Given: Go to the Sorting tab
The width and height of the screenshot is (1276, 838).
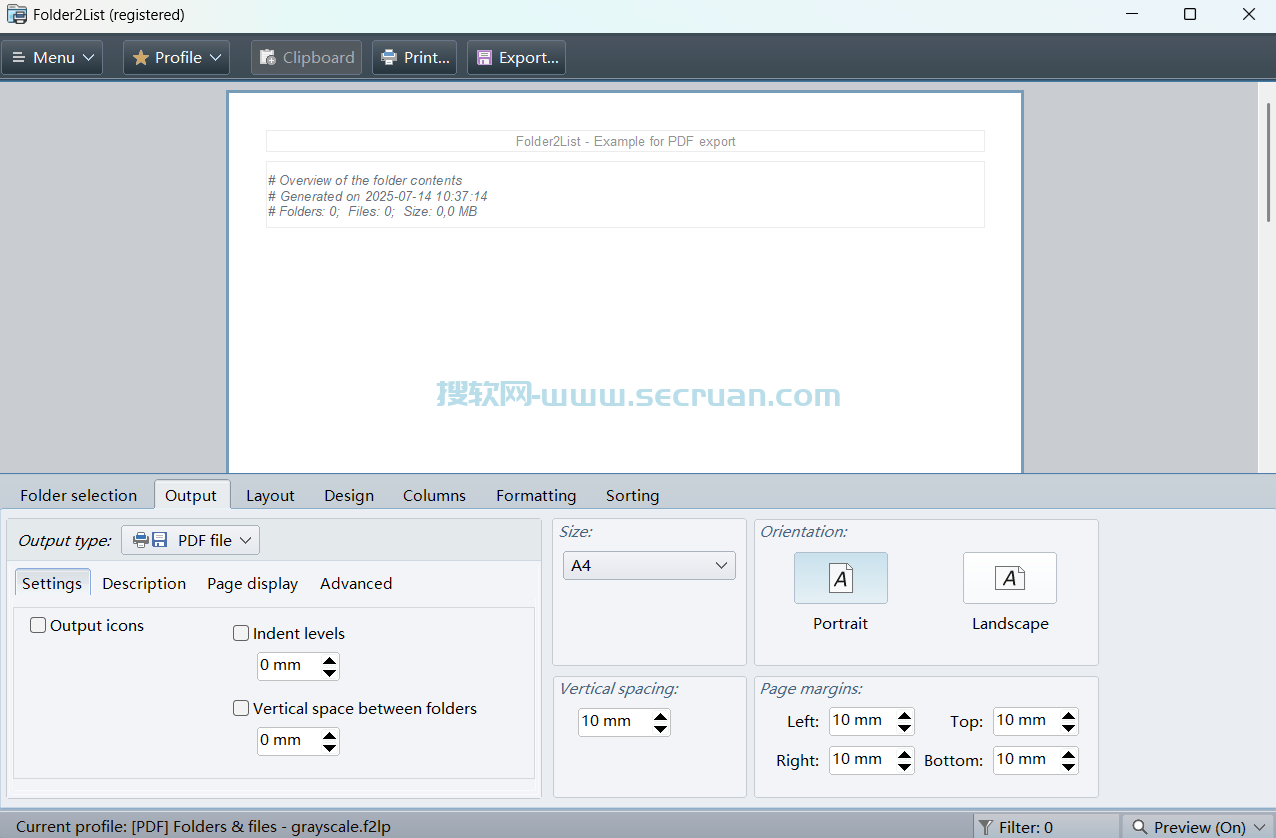Looking at the screenshot, I should tap(632, 495).
